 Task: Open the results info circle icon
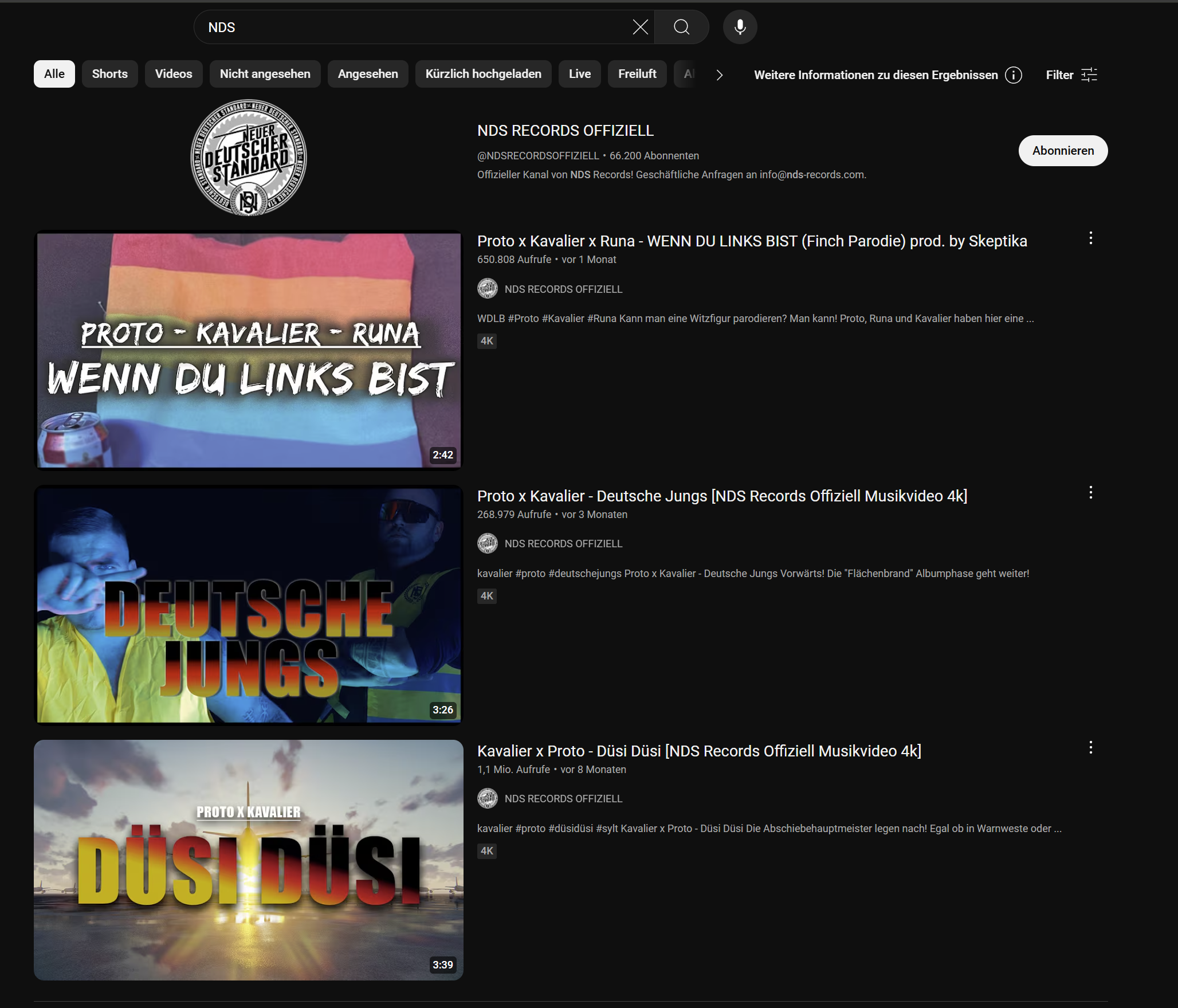[x=1013, y=75]
